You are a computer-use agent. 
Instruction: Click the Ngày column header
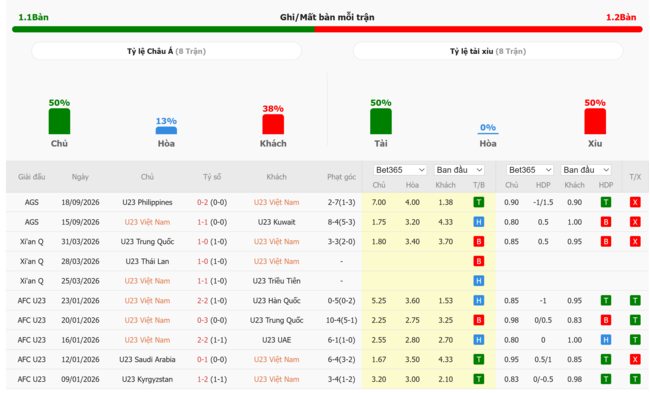[80, 177]
